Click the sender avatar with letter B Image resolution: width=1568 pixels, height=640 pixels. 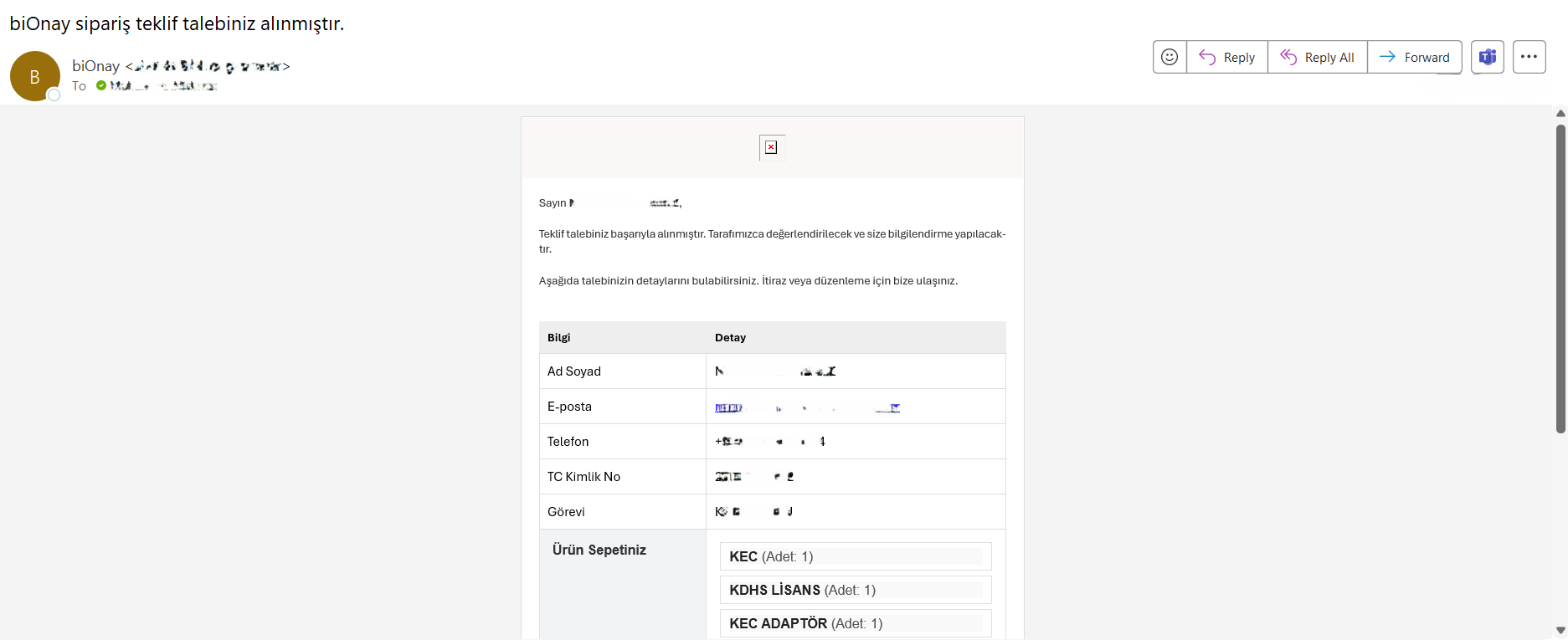pos(34,76)
